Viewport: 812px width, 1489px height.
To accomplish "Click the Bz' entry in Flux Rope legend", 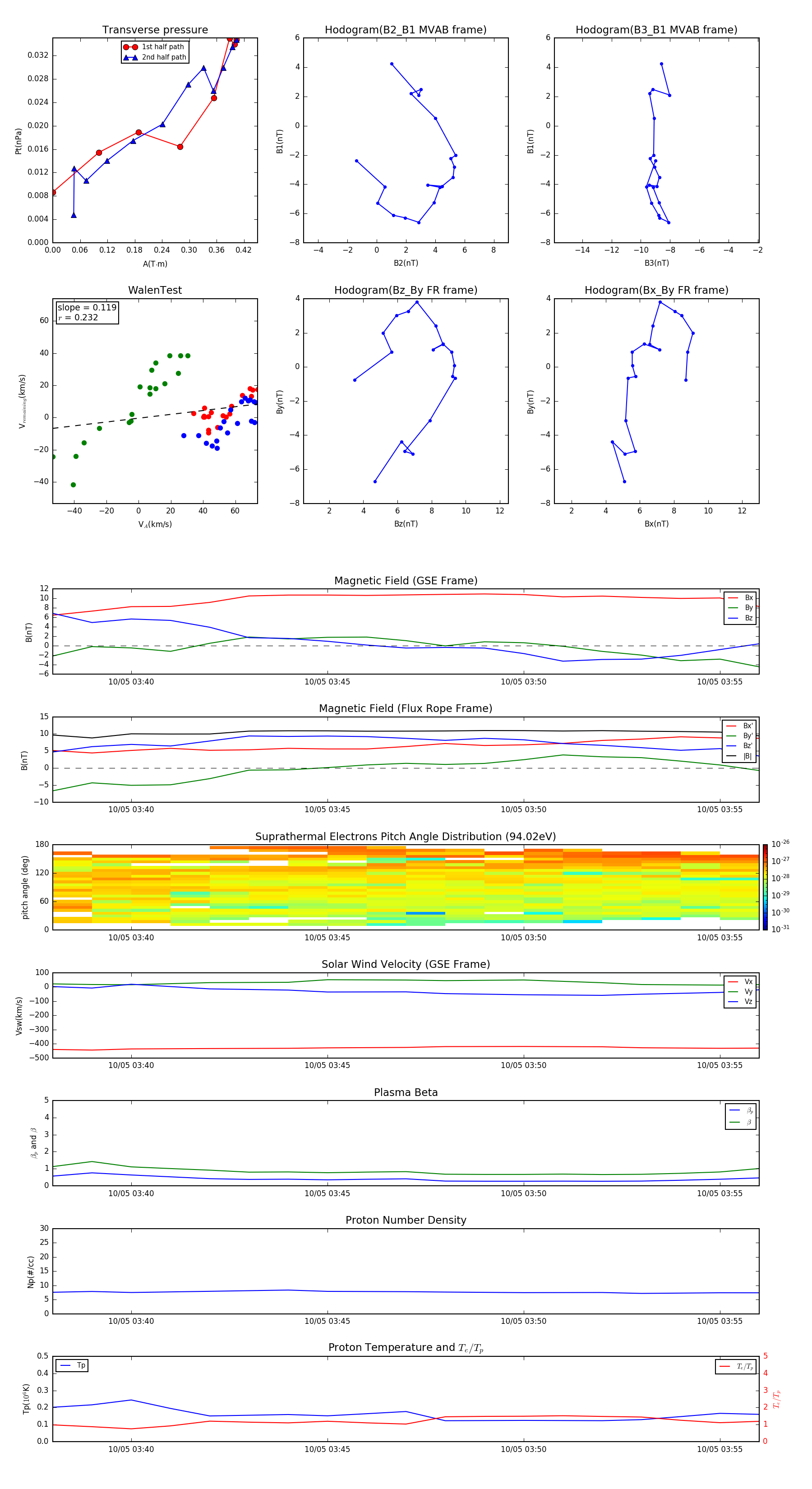I will pos(739,746).
